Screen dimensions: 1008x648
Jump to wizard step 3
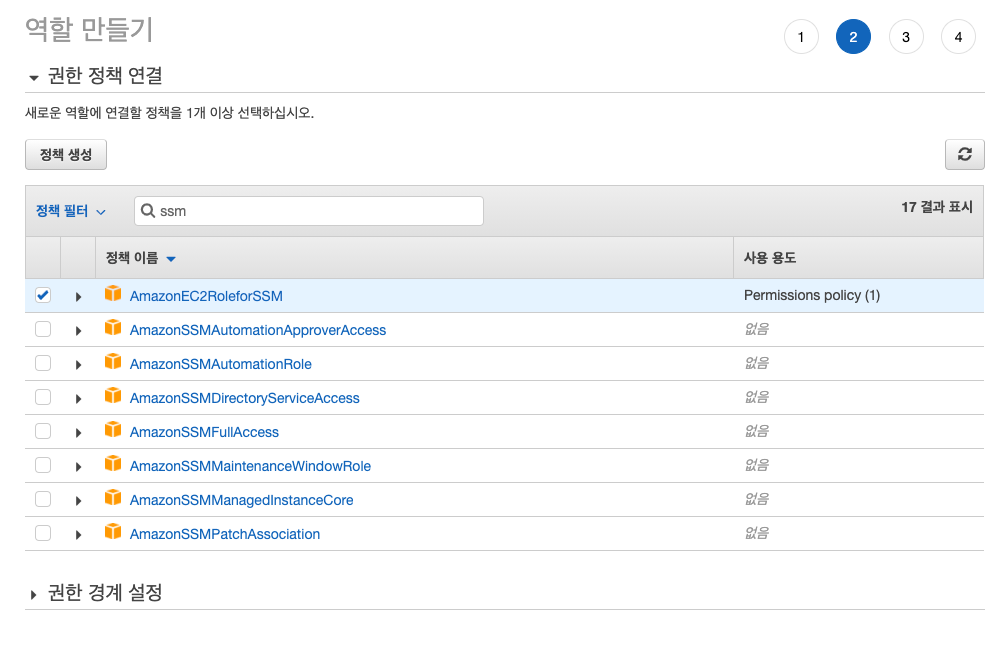click(906, 37)
